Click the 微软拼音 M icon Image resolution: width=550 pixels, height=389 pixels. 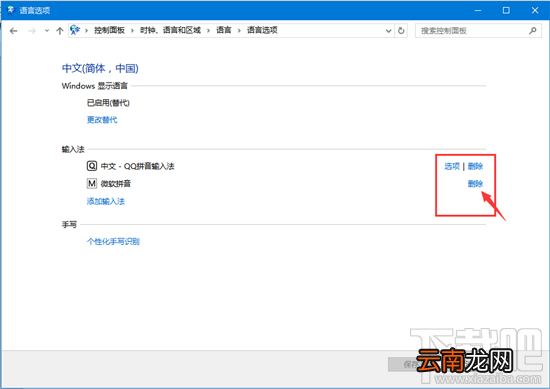(92, 183)
